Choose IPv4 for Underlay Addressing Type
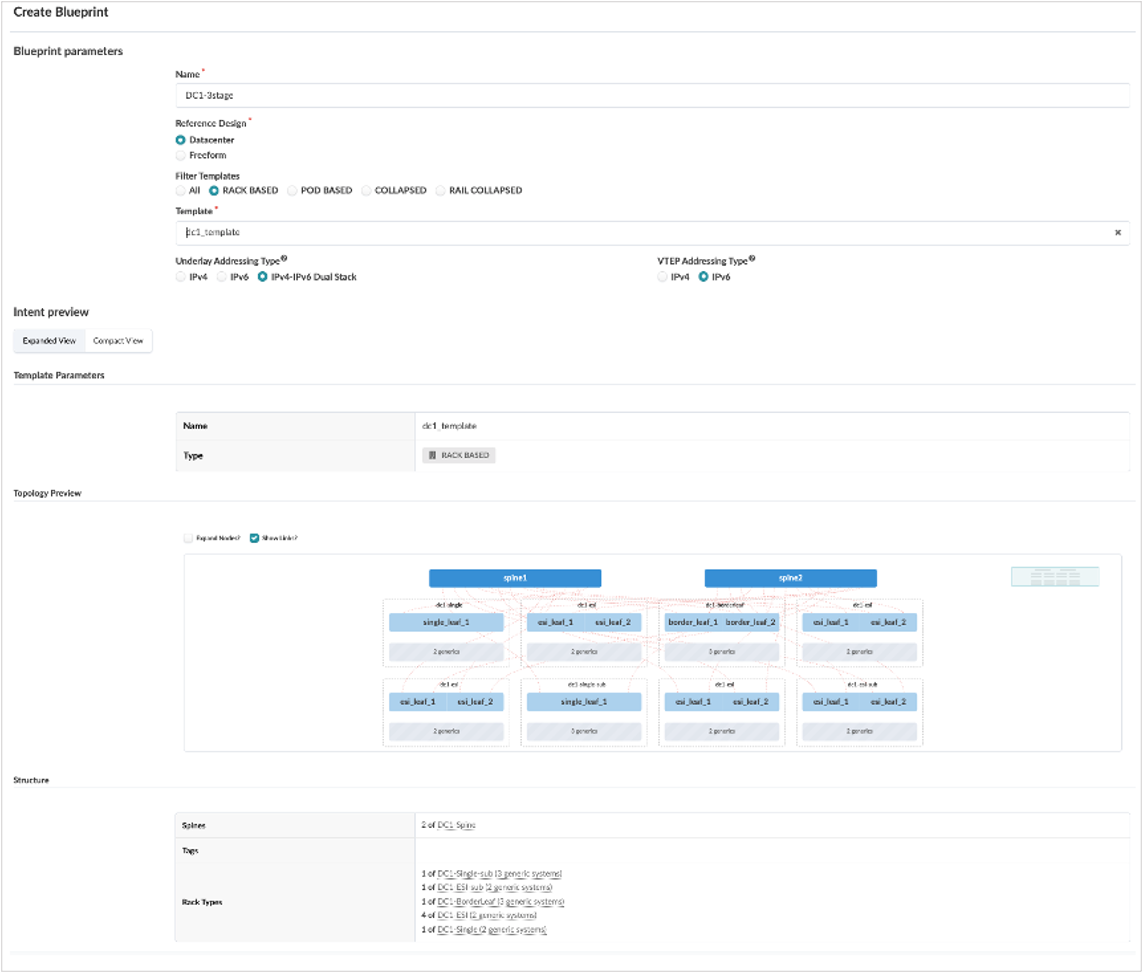Viewport: 1142px width, 972px height. click(181, 277)
